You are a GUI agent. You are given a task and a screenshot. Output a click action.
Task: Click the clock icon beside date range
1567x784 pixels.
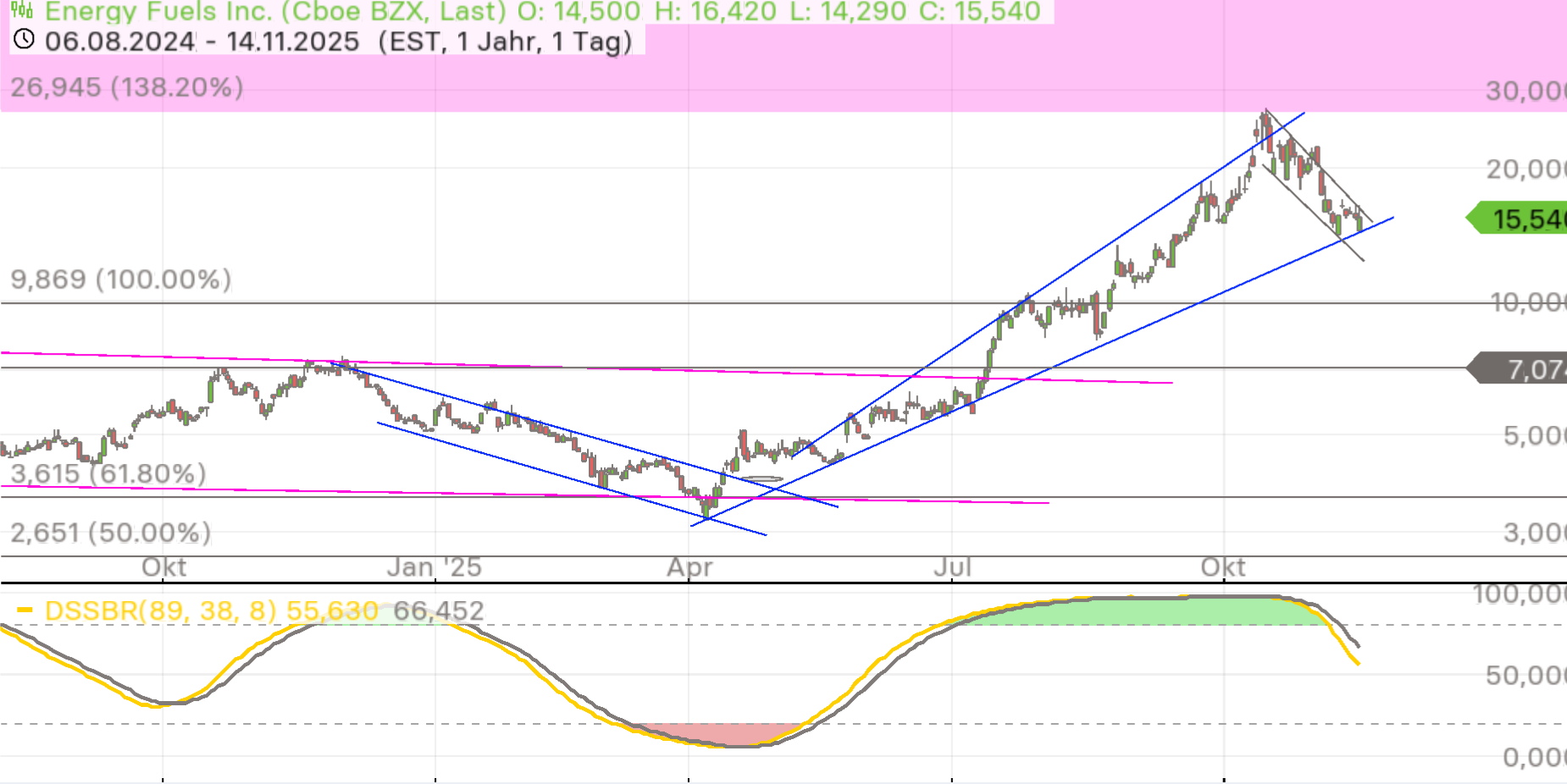point(24,40)
